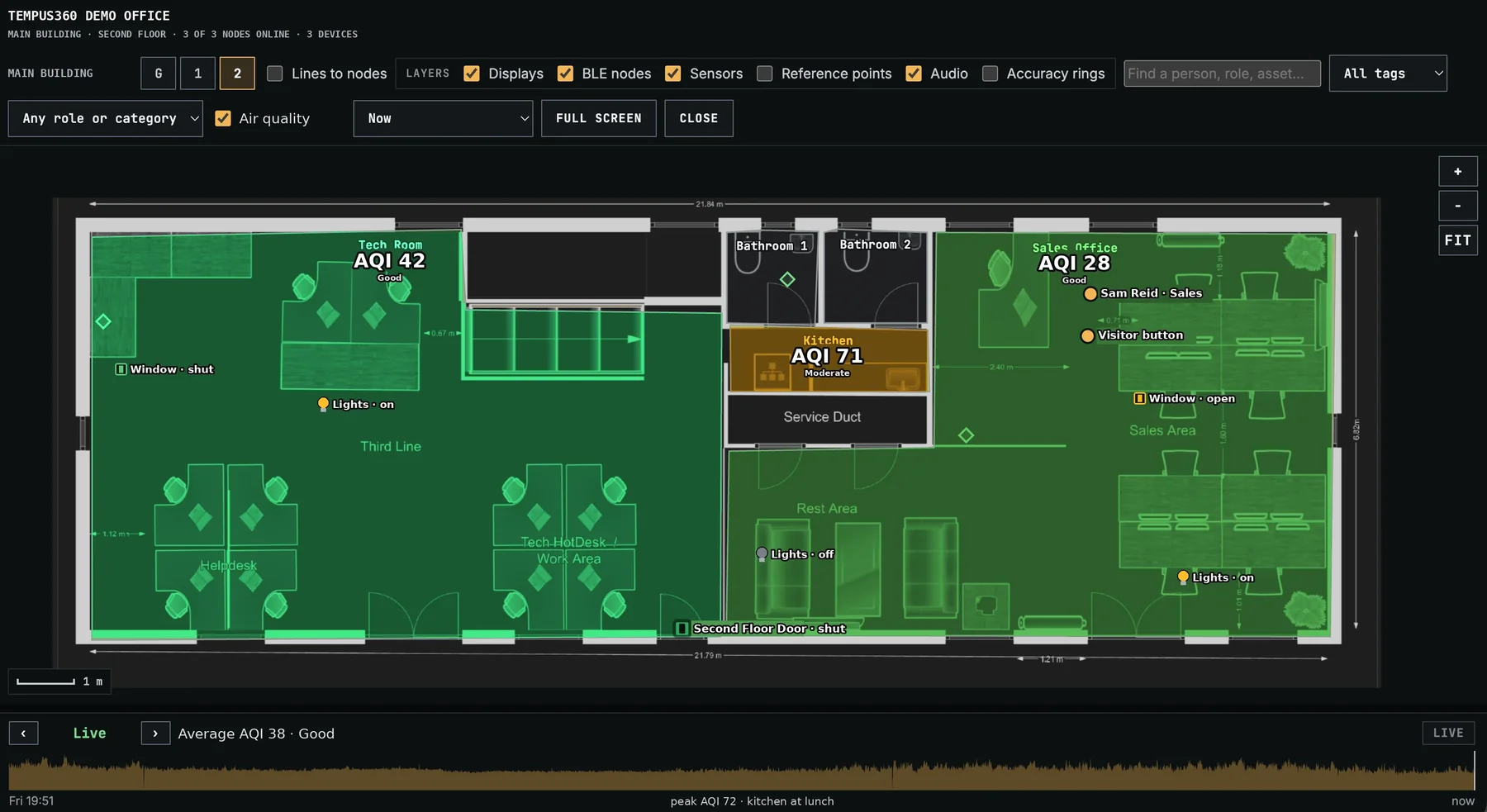Click the timeline playhead at now
The height and width of the screenshot is (812, 1487).
pyautogui.click(x=1473, y=771)
